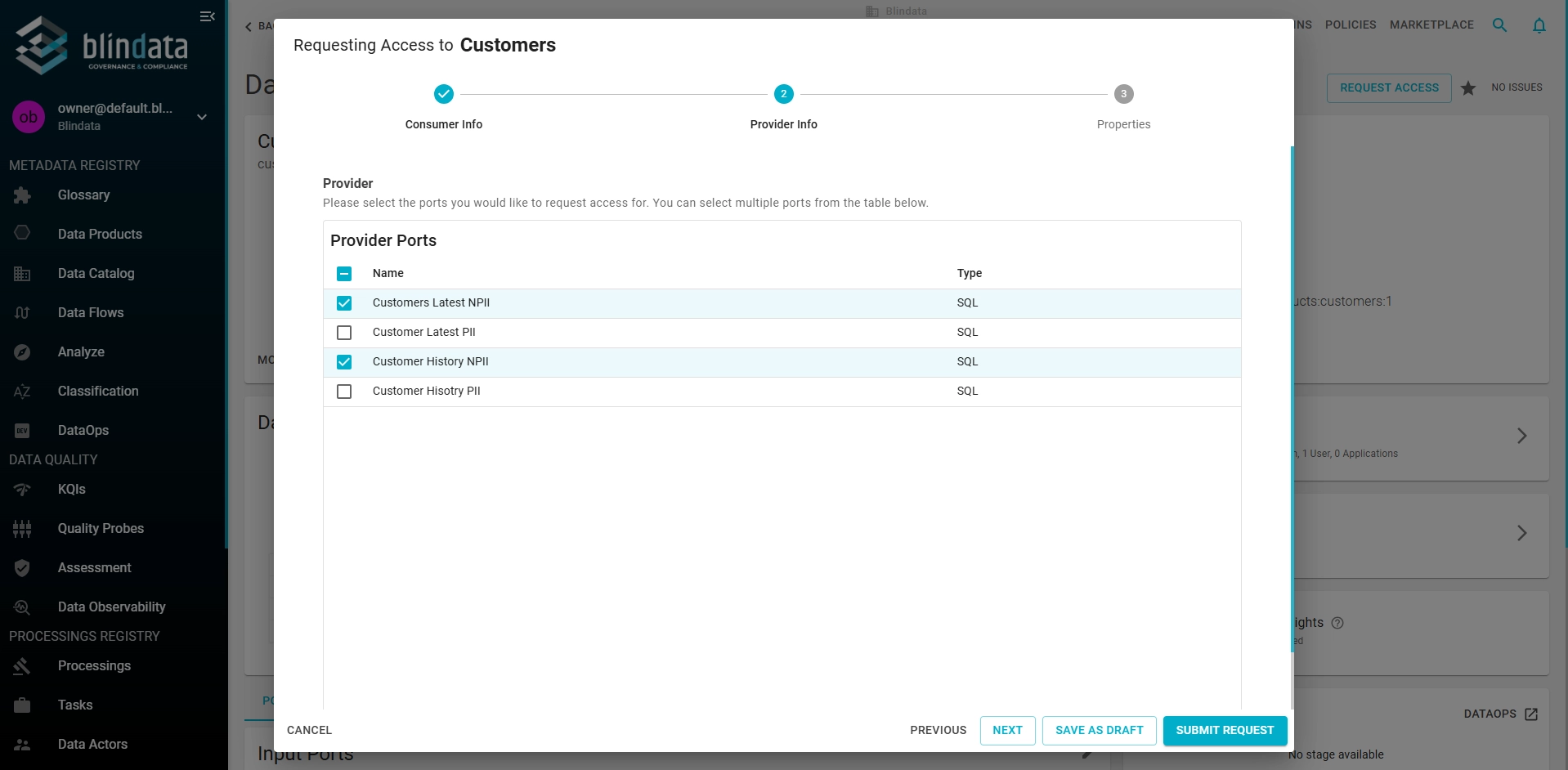The height and width of the screenshot is (770, 1568).
Task: Click dialog vertical scrollbar
Action: (x=1292, y=399)
